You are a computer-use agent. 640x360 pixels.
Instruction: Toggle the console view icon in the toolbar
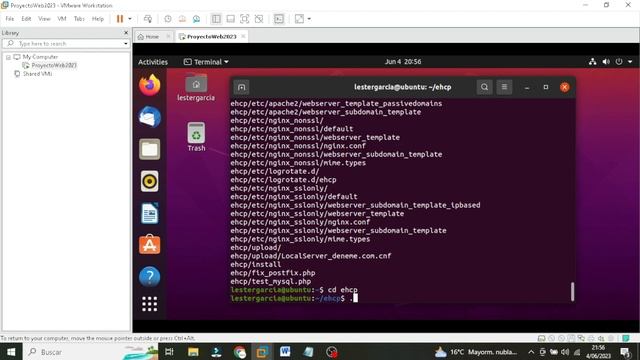pyautogui.click(x=279, y=19)
